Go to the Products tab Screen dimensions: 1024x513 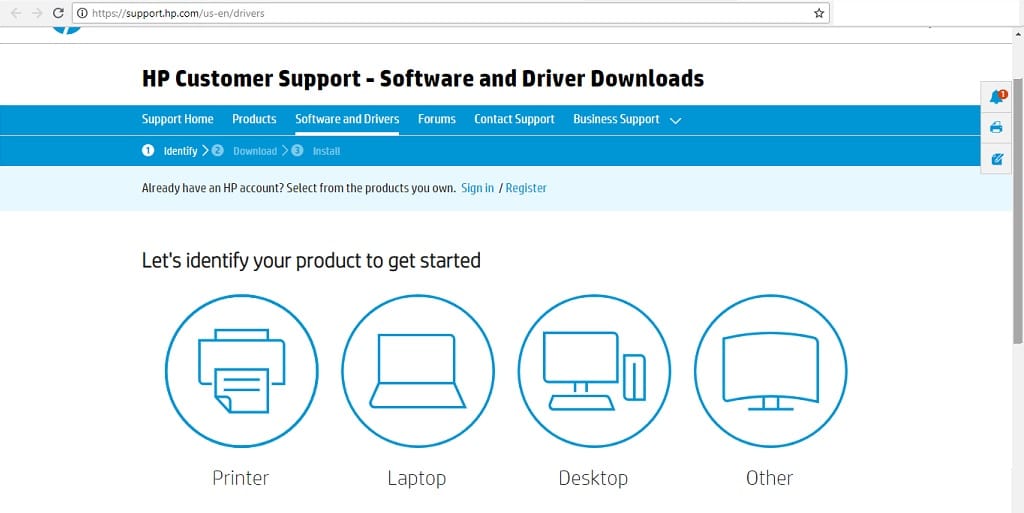(x=254, y=119)
